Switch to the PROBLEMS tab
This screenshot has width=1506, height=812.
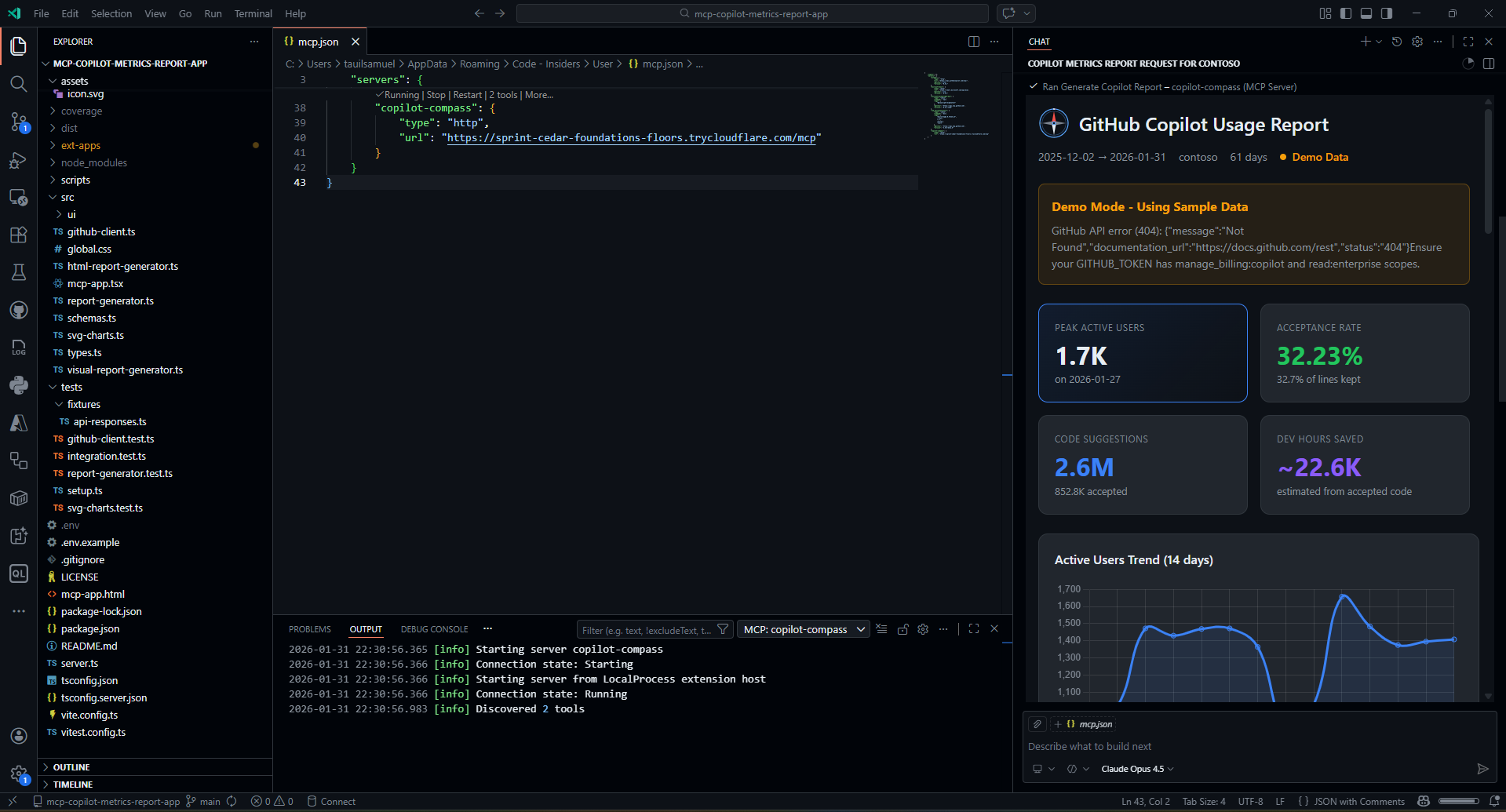309,628
